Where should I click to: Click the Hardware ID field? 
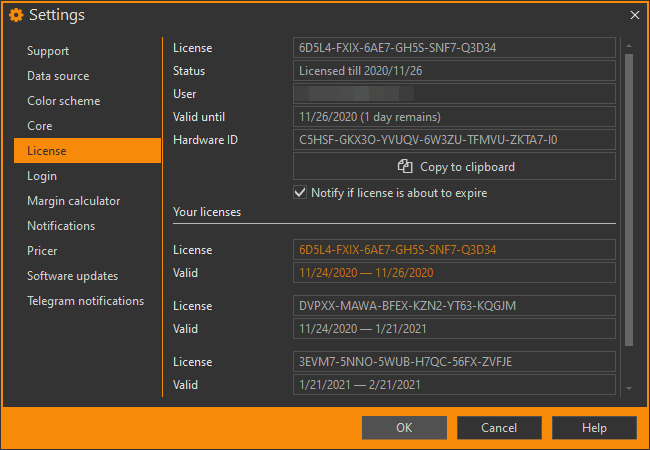click(x=454, y=140)
